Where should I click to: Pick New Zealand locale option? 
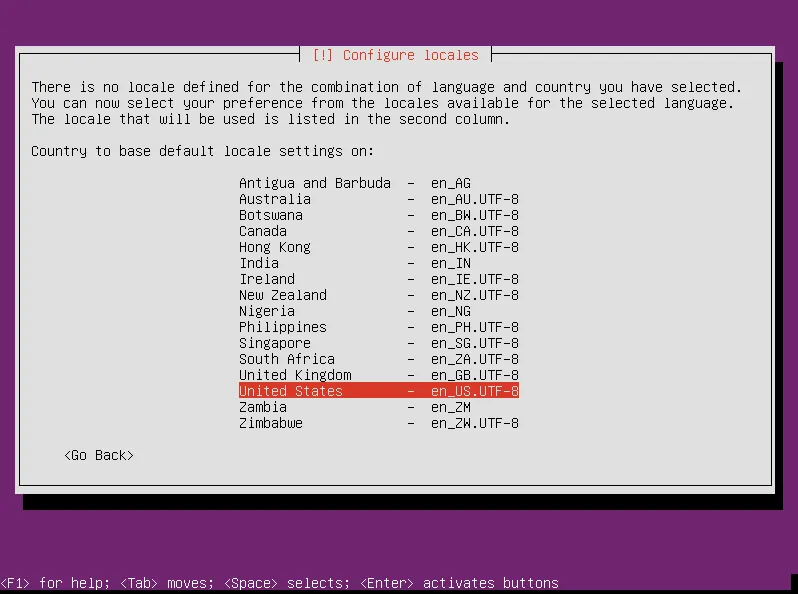[x=378, y=295]
